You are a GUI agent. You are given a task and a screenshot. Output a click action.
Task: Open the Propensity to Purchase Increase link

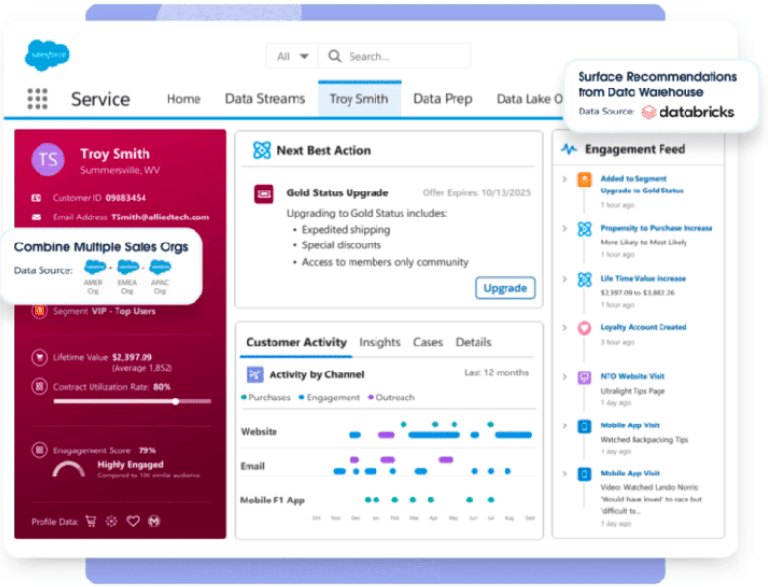point(656,228)
